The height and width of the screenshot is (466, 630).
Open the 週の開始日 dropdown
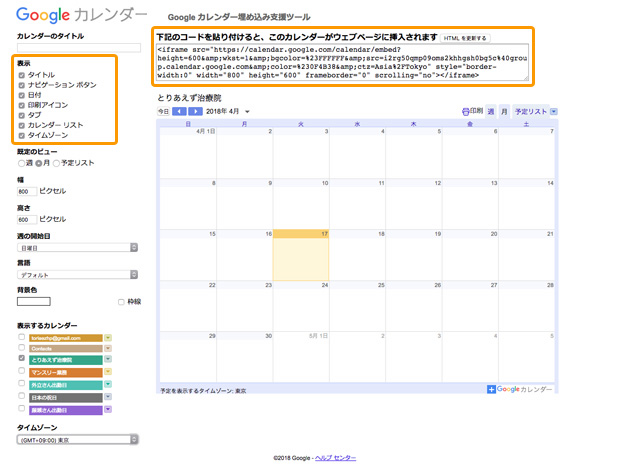(77, 247)
